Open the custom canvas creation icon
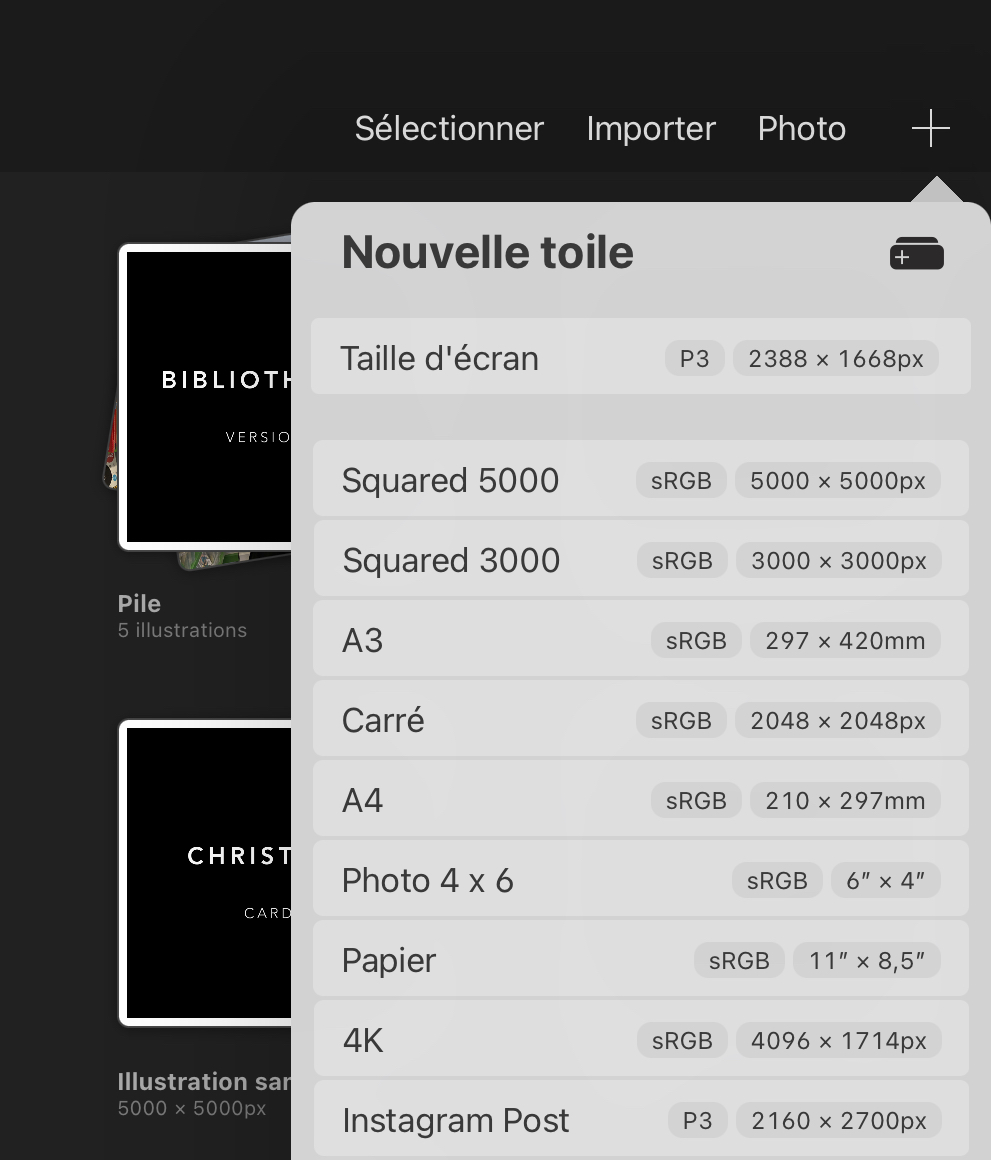The width and height of the screenshot is (991, 1160). [x=916, y=254]
